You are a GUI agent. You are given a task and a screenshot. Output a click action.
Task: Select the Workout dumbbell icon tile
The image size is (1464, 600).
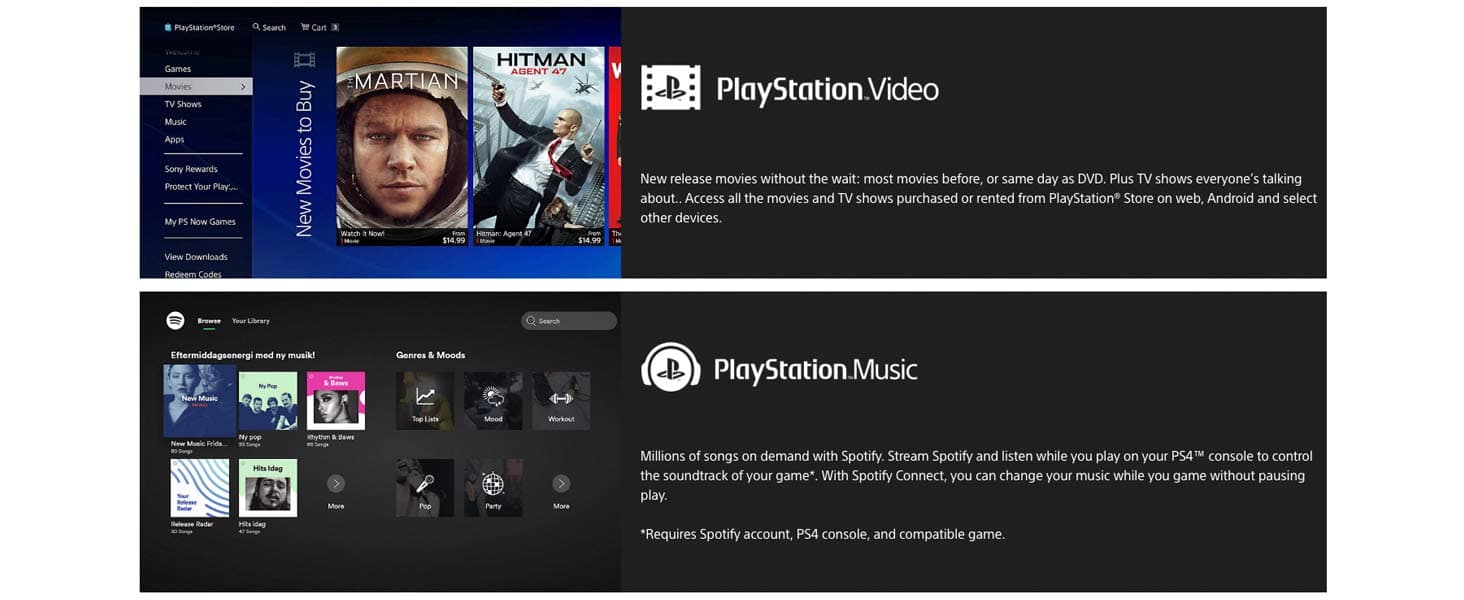click(561, 400)
